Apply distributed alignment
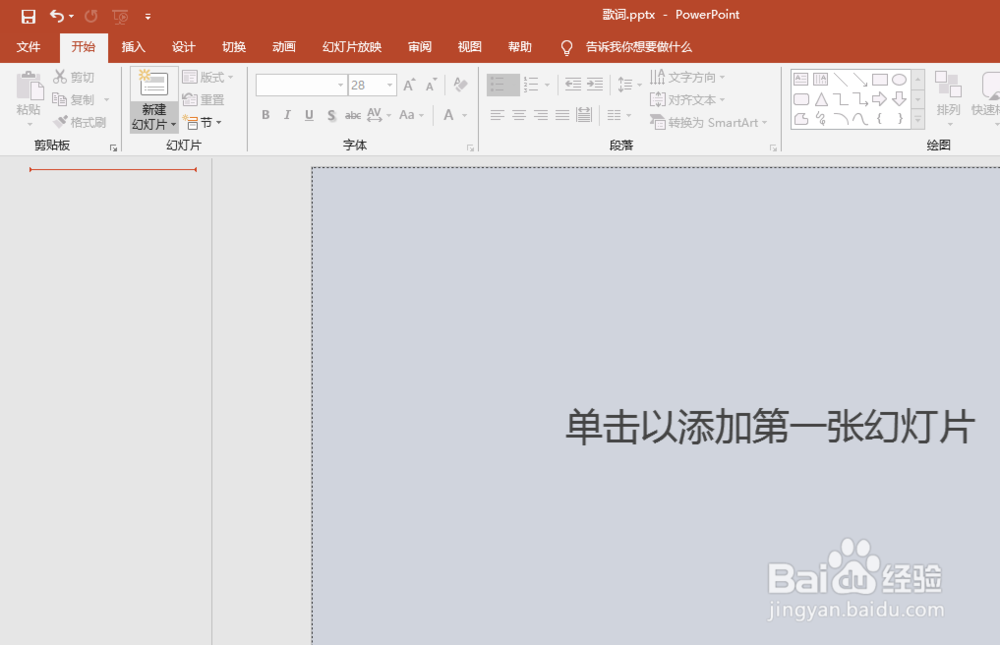 coord(584,115)
